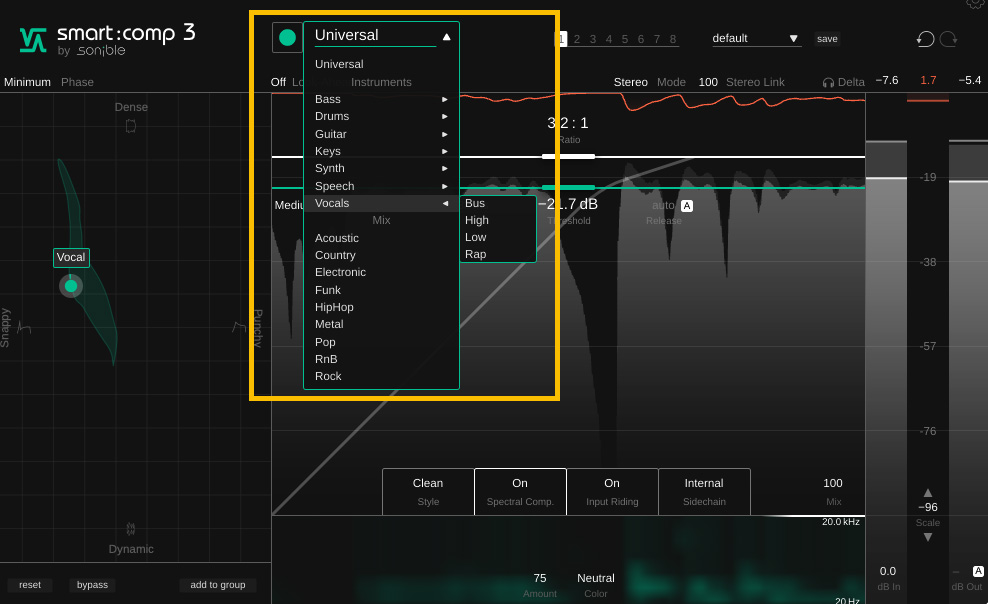988x604 pixels.
Task: Click the undo arrow icon
Action: coord(925,39)
